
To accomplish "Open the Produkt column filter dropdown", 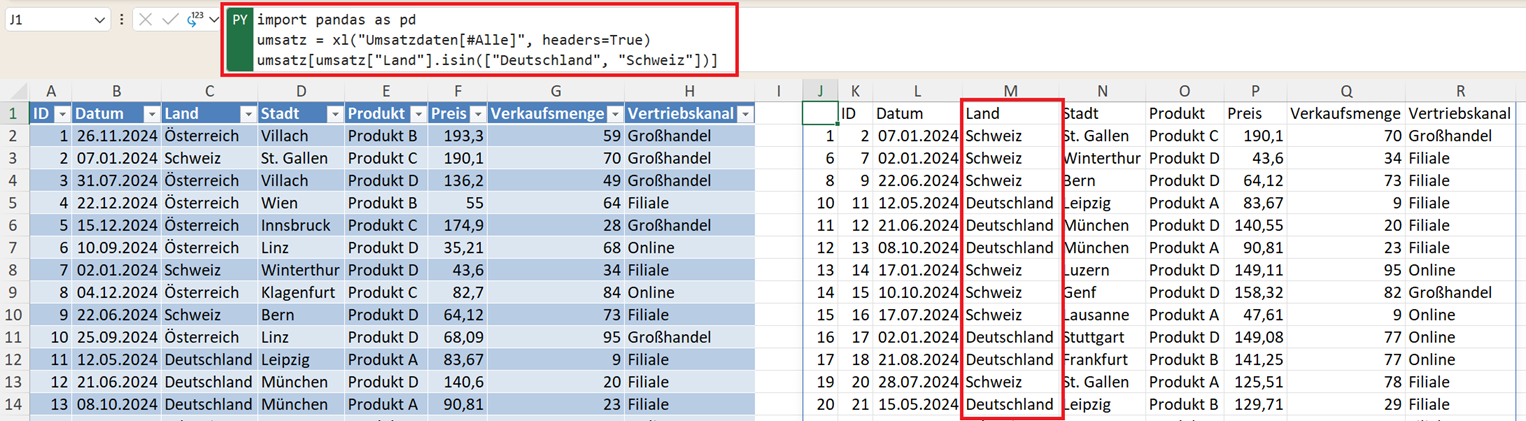I will 417,114.
